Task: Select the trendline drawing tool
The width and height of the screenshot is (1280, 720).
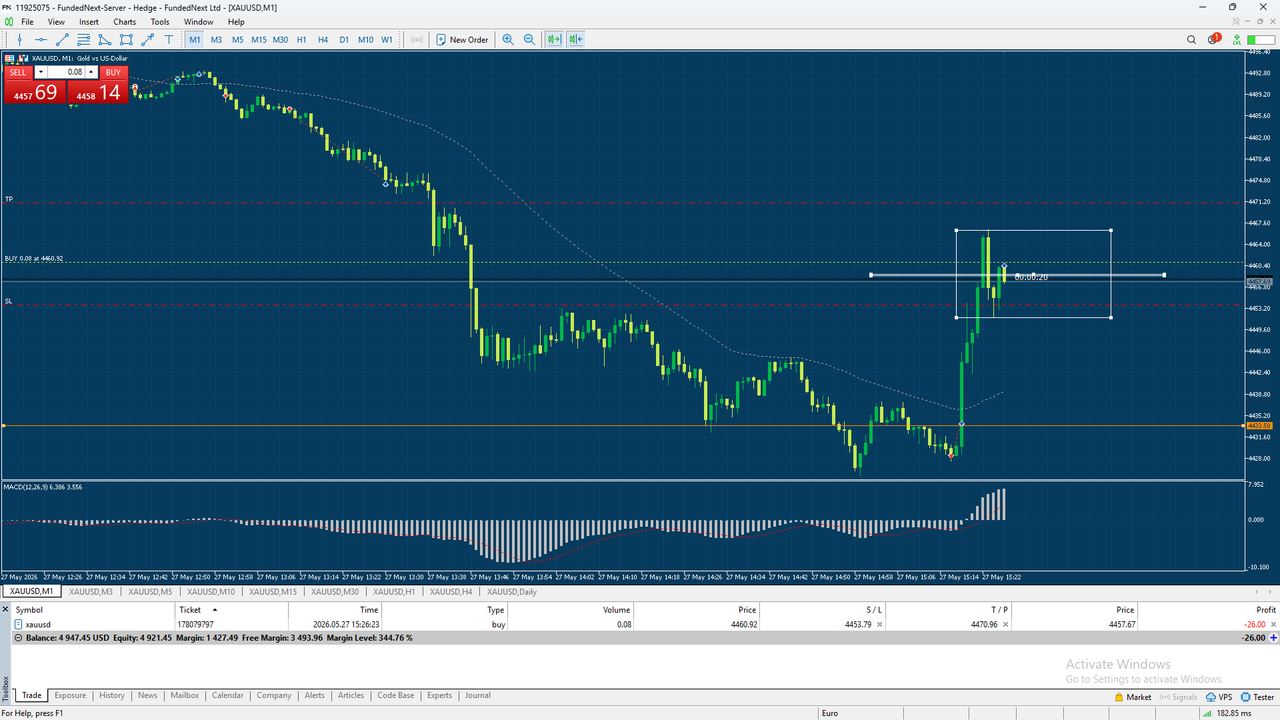Action: tap(62, 40)
